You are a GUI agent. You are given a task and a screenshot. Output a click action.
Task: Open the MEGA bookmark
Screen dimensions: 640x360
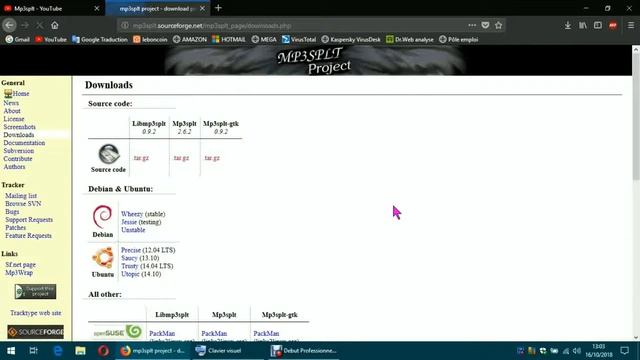[x=264, y=40]
